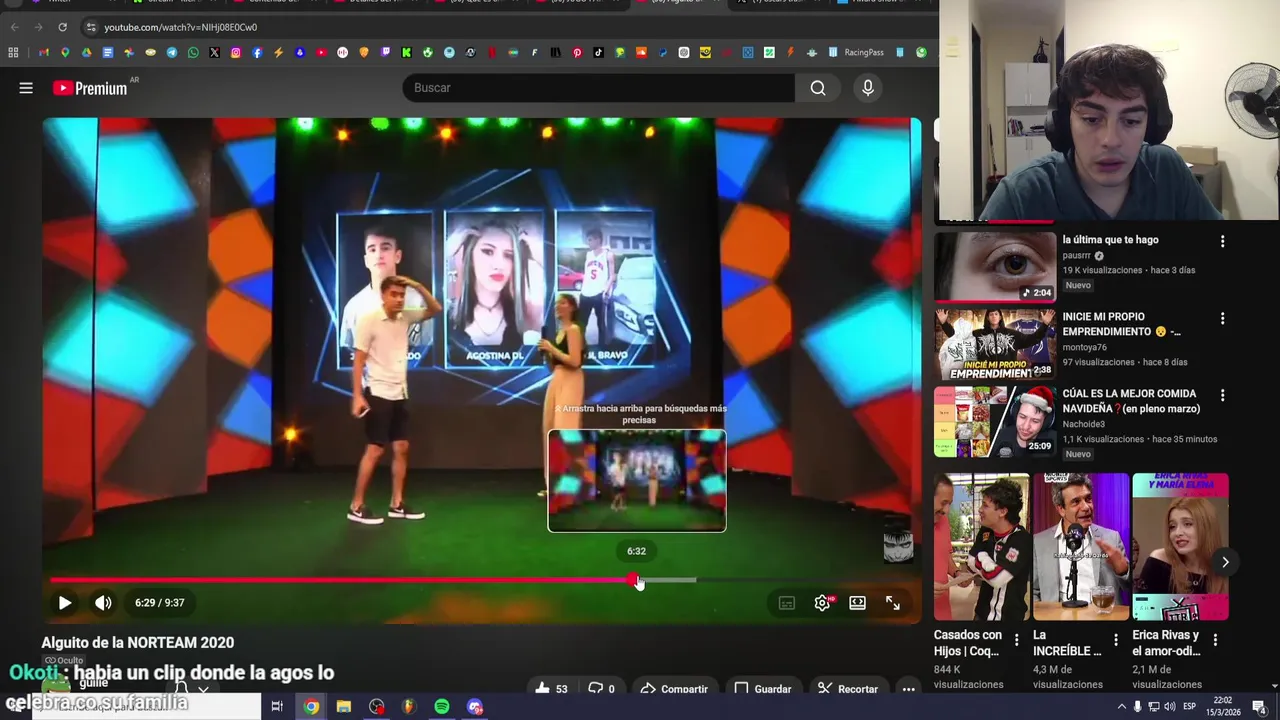This screenshot has width=1280, height=720.
Task: View site information icon in address bar
Action: (91, 27)
